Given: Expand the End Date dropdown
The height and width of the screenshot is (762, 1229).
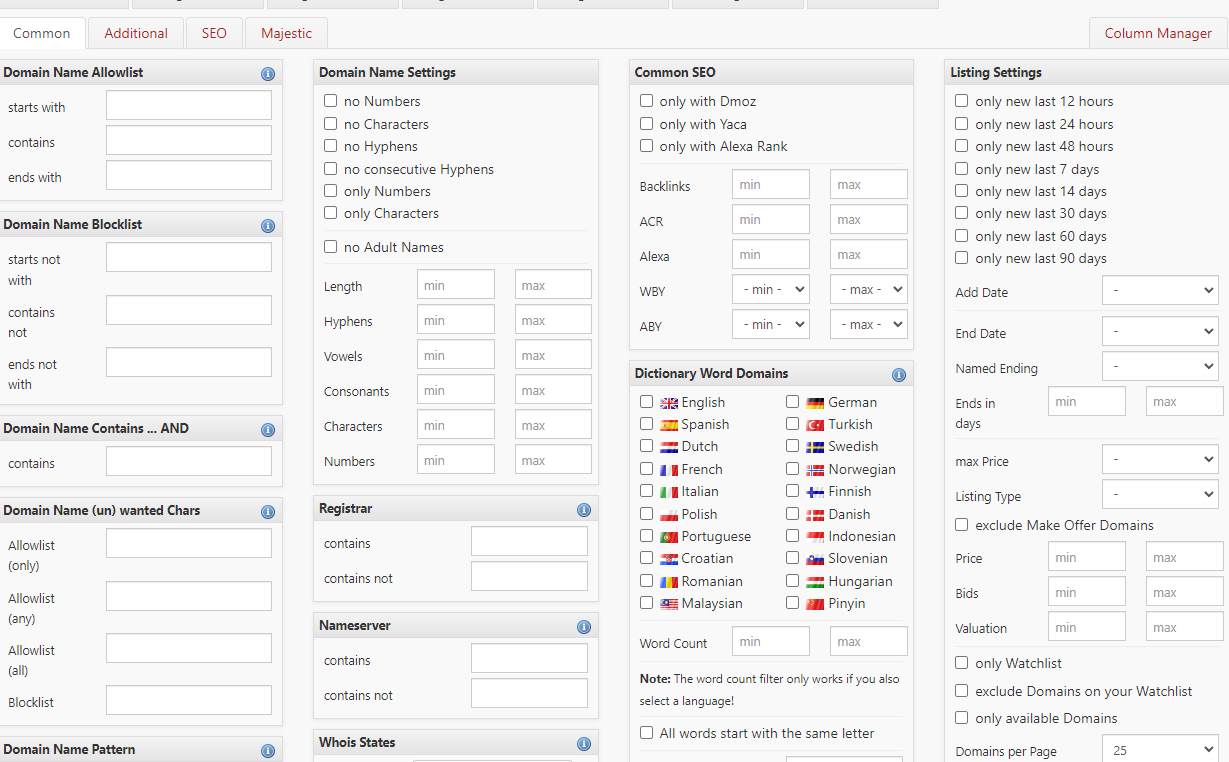Looking at the screenshot, I should click(x=1160, y=331).
